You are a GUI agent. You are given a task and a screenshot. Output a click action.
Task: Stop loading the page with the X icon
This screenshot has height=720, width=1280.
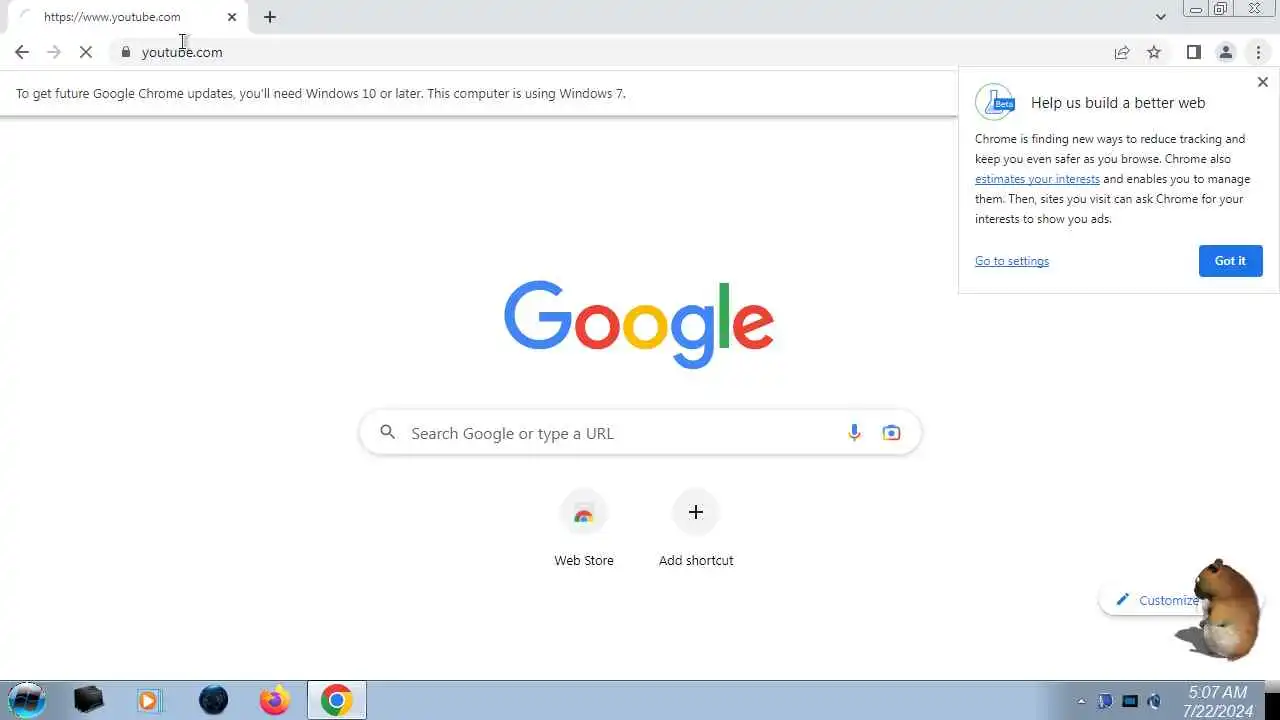point(86,52)
